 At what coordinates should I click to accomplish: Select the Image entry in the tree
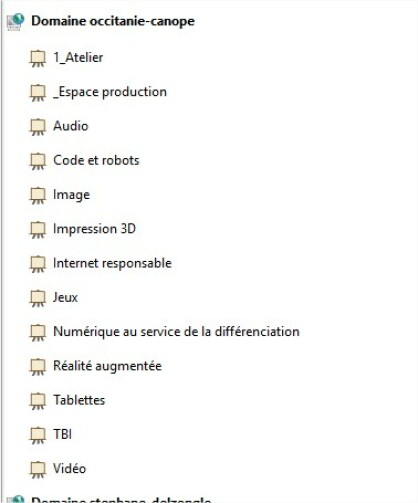tap(71, 195)
